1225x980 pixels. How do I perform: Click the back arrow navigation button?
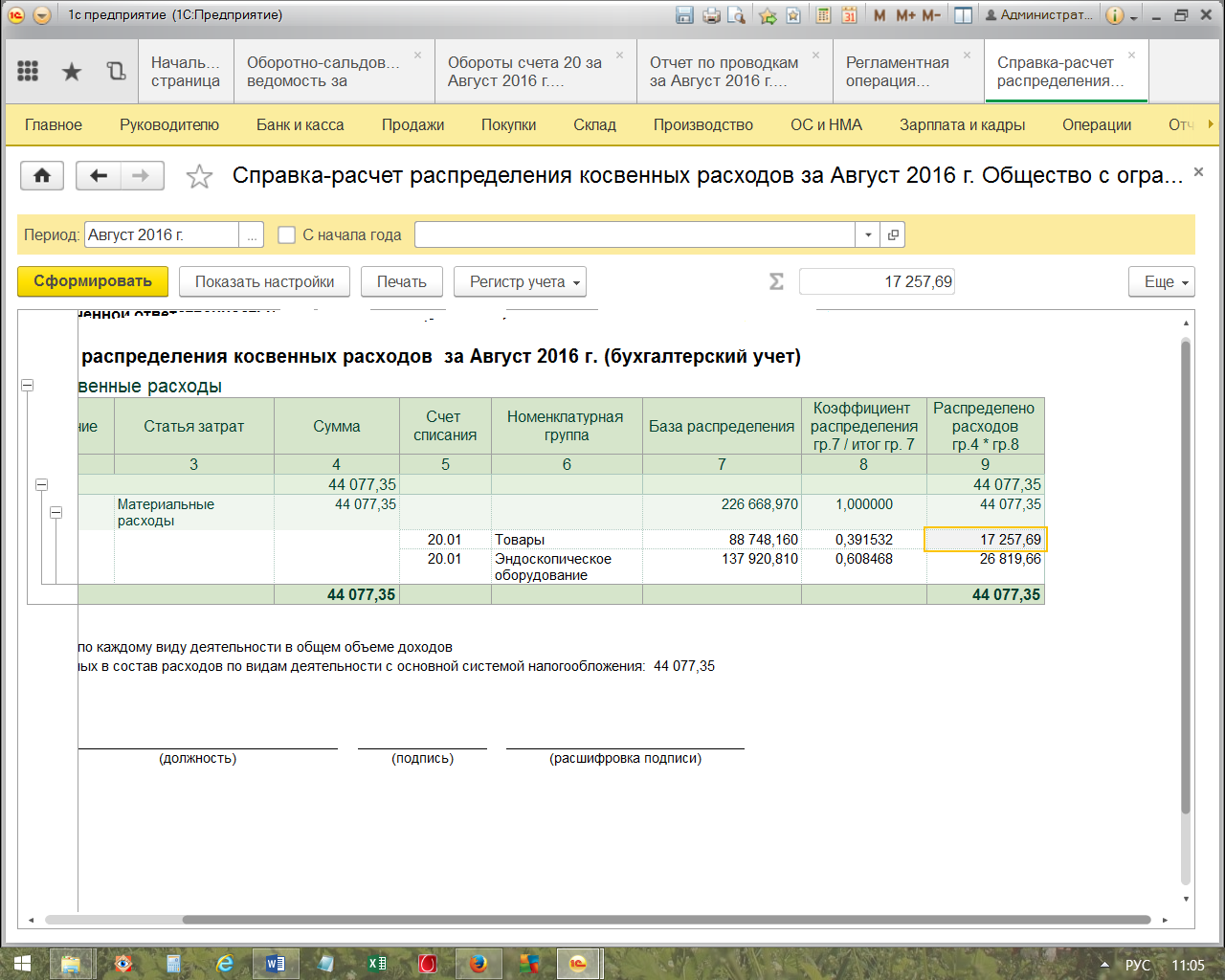click(98, 176)
